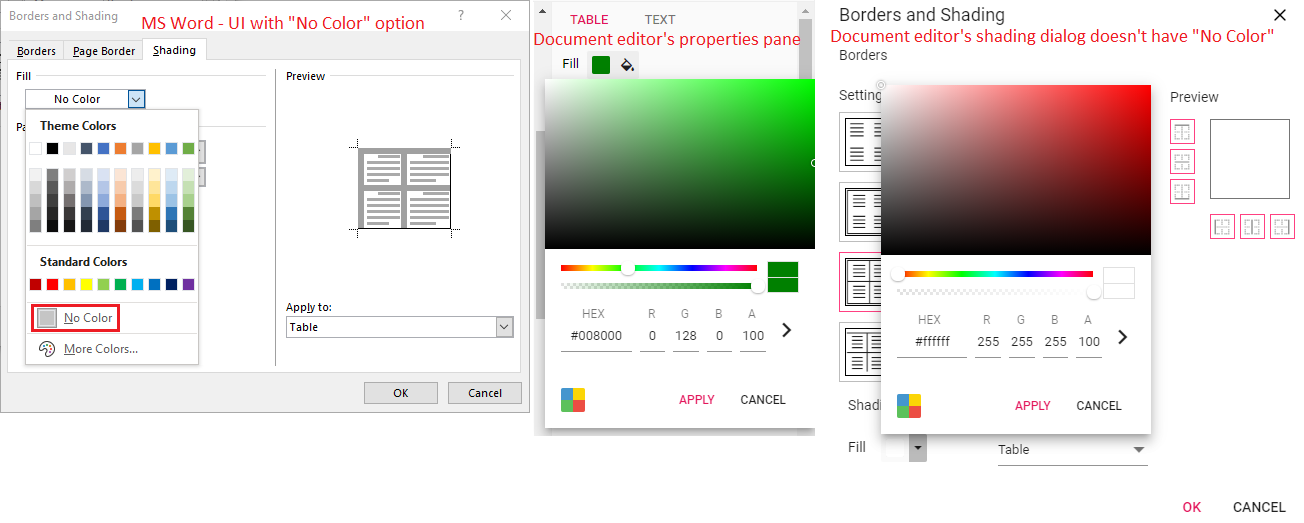Pick the purple swatch under Standard Colors

tap(189, 285)
